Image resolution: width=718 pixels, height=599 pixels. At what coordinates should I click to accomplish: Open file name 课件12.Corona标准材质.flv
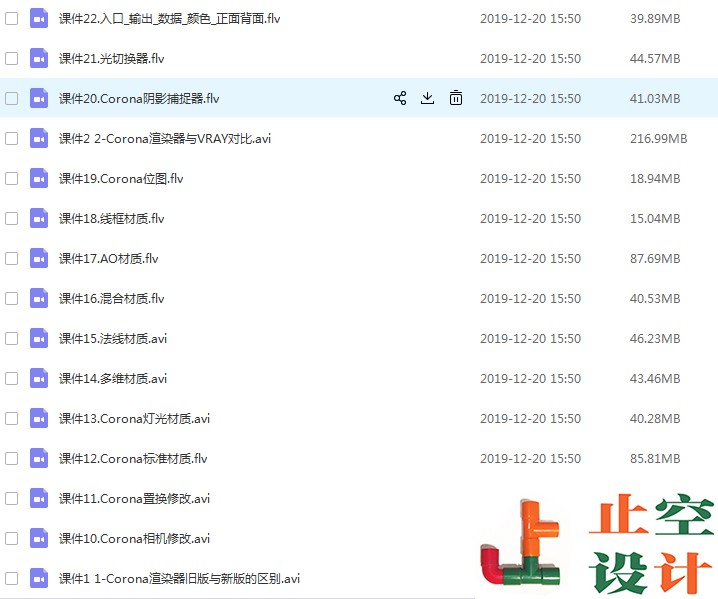[133, 458]
